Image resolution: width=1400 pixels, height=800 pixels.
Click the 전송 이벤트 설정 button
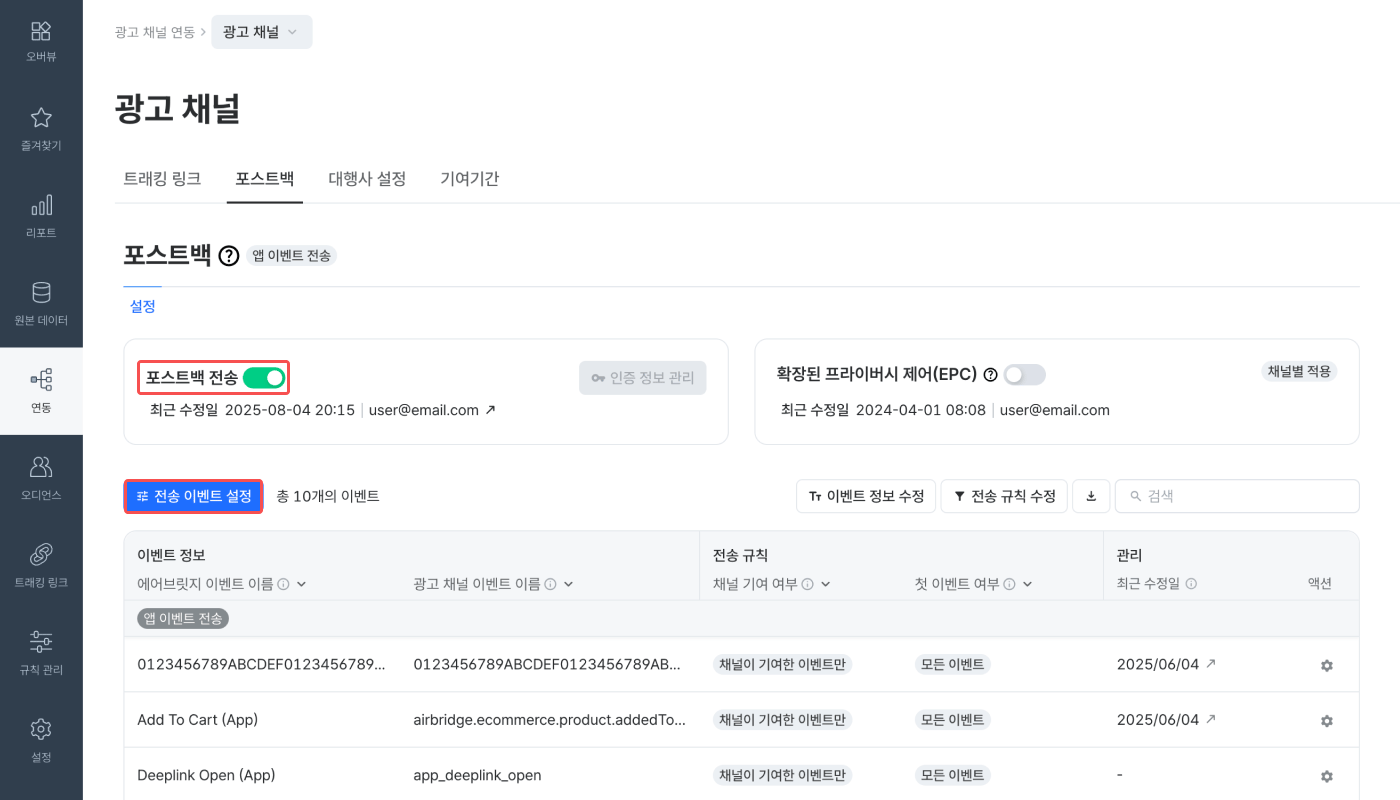click(194, 496)
